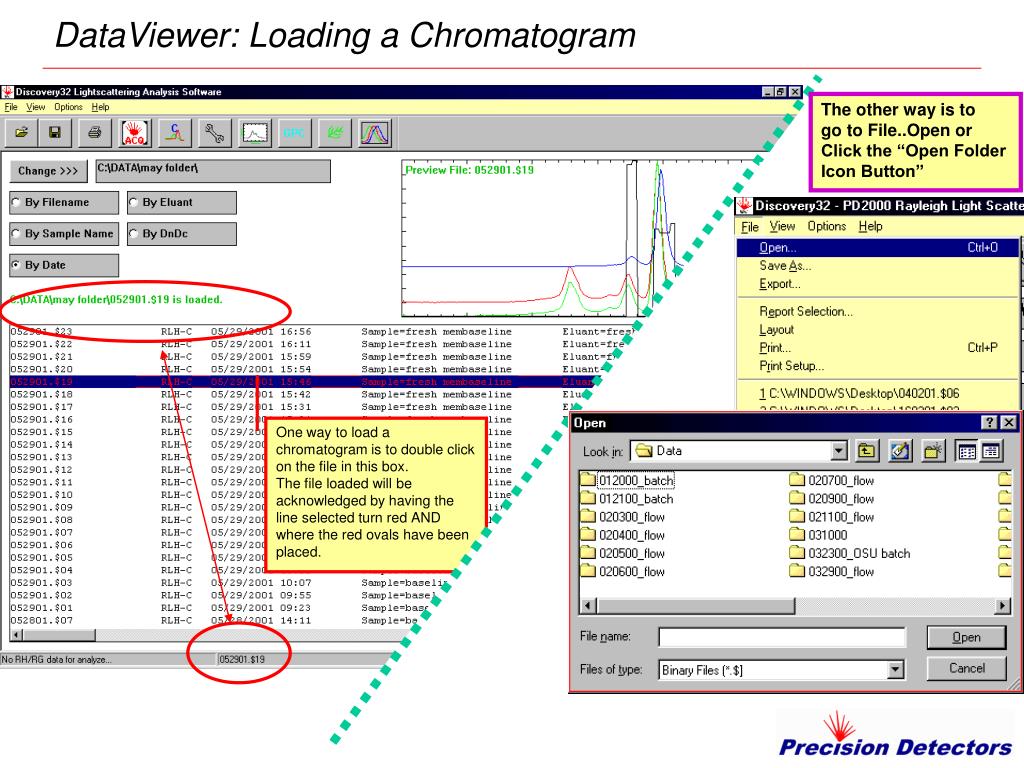Viewport: 1024px width, 768px height.
Task: Select the 032300_OSU batch folder
Action: [850, 553]
